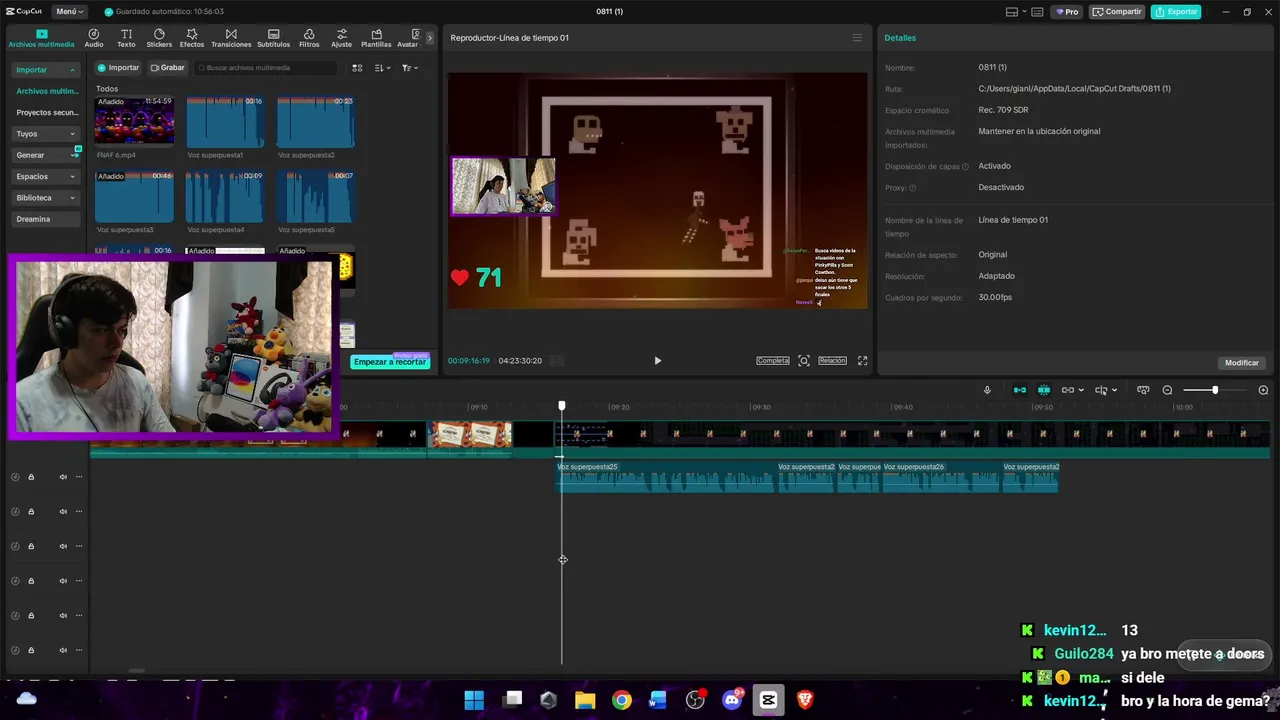Click the Proxy help info icon
This screenshot has width=1280, height=720.
click(912, 188)
